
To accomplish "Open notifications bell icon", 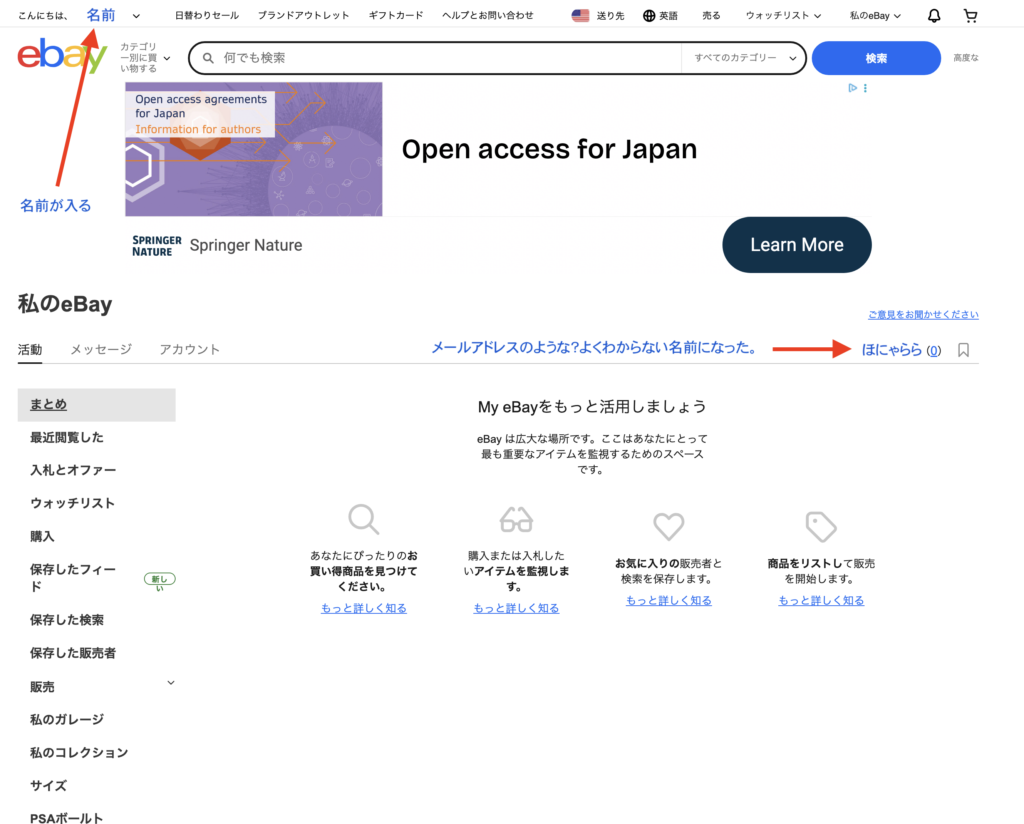I will click(x=934, y=16).
